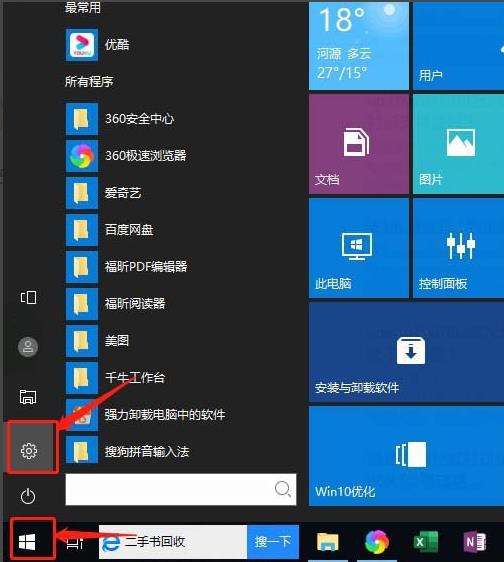Open the 控制面板 tile
This screenshot has width=504, height=562.
[x=458, y=248]
